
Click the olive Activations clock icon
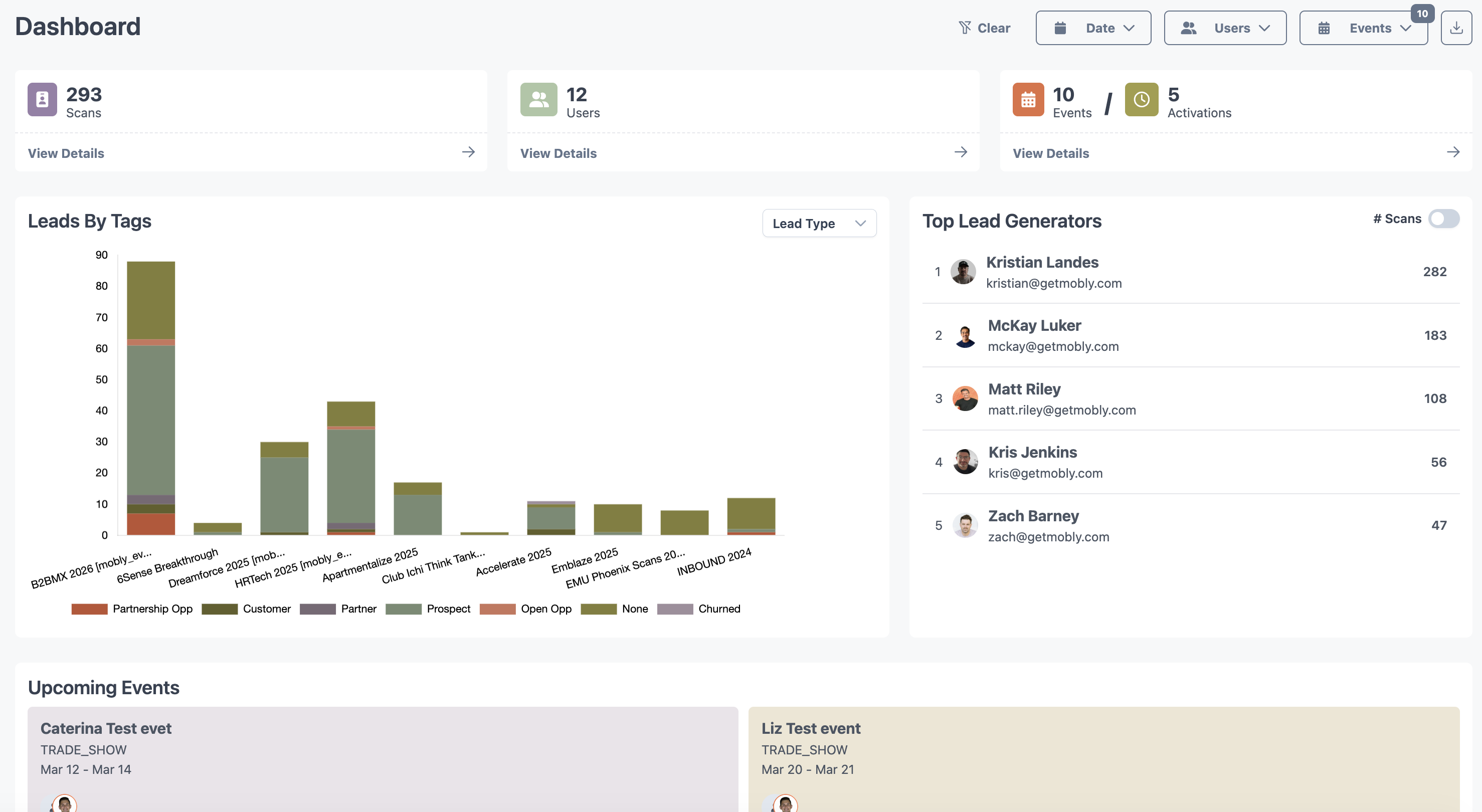pyautogui.click(x=1142, y=99)
